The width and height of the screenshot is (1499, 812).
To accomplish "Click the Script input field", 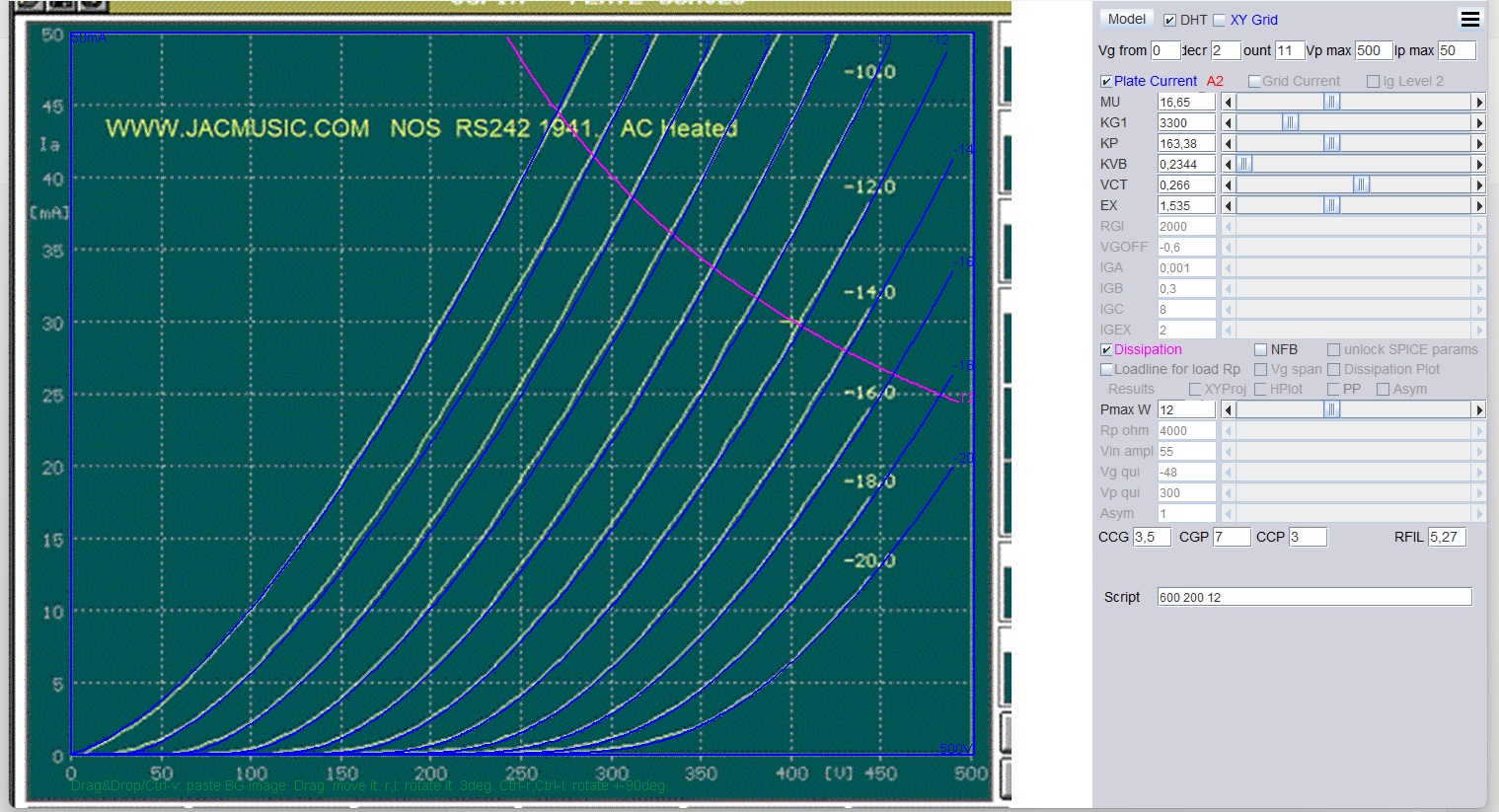I will (x=1313, y=597).
